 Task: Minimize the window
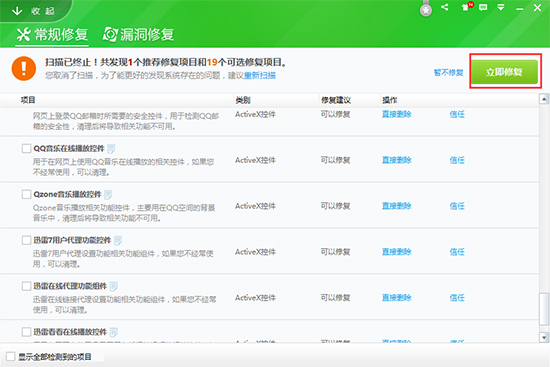coord(519,8)
